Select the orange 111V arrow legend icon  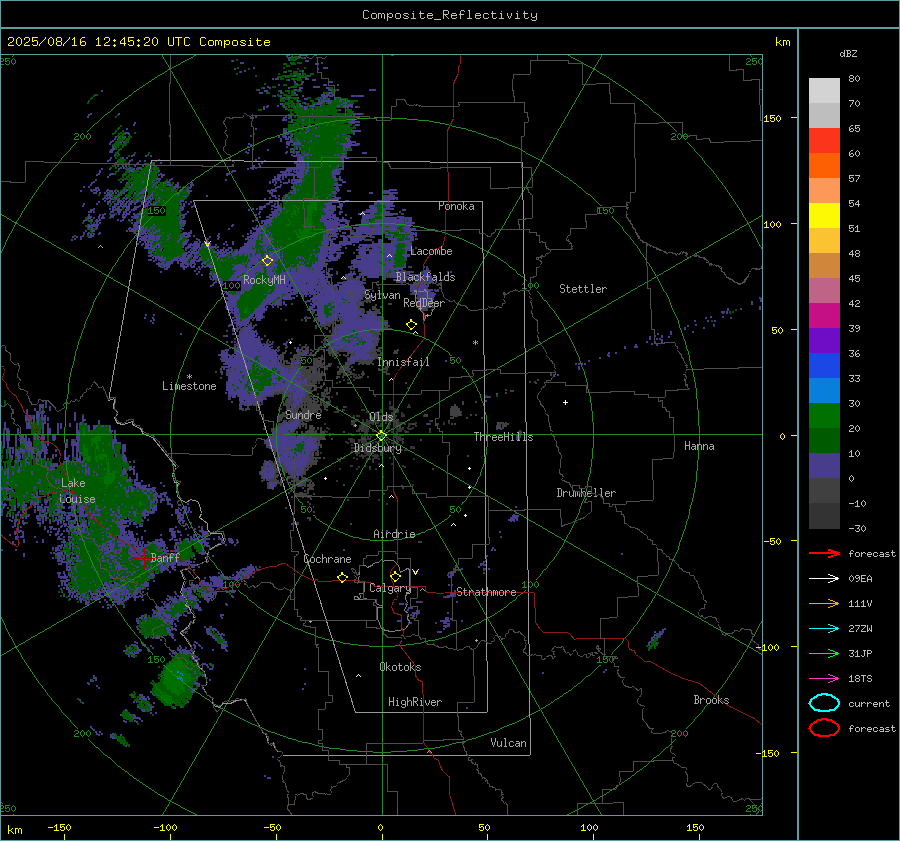(x=824, y=603)
